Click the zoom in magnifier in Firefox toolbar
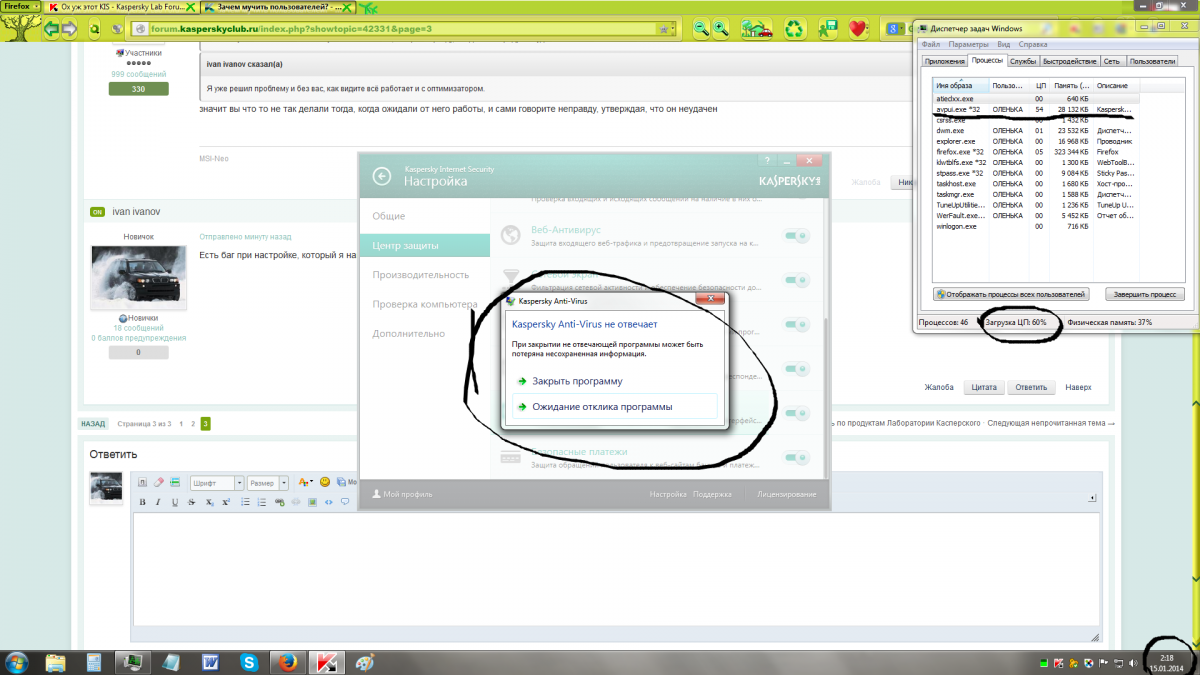The height and width of the screenshot is (675, 1200). (x=721, y=28)
